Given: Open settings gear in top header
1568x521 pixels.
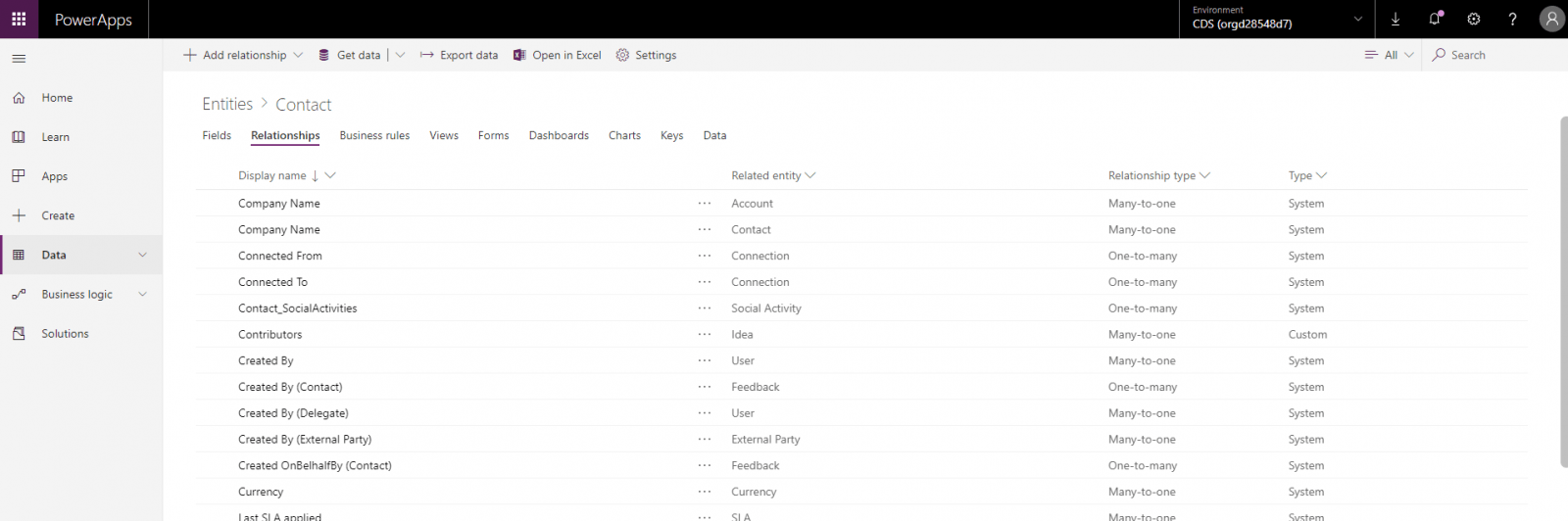Looking at the screenshot, I should 1474,19.
